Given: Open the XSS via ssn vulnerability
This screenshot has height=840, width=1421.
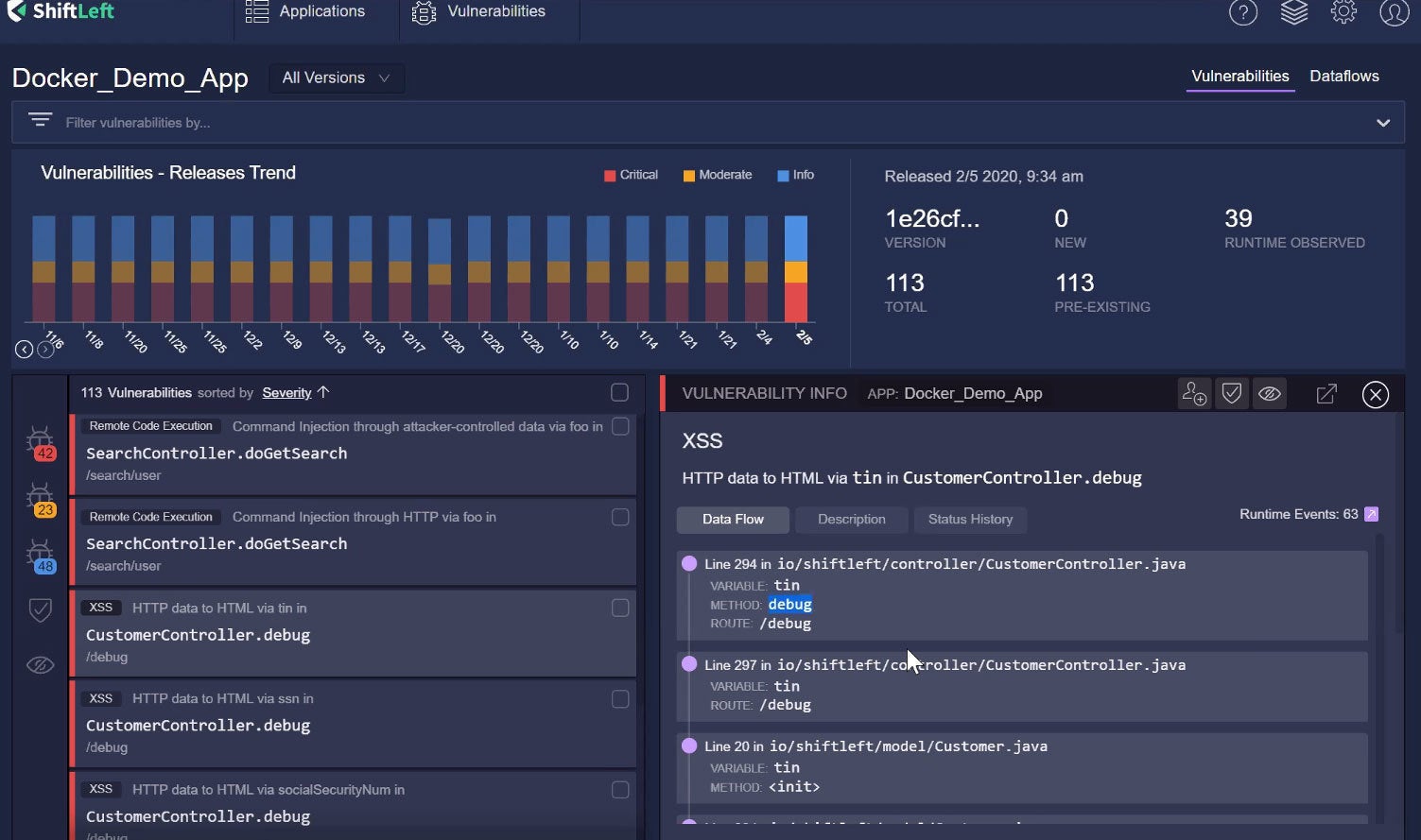Looking at the screenshot, I should coord(353,725).
